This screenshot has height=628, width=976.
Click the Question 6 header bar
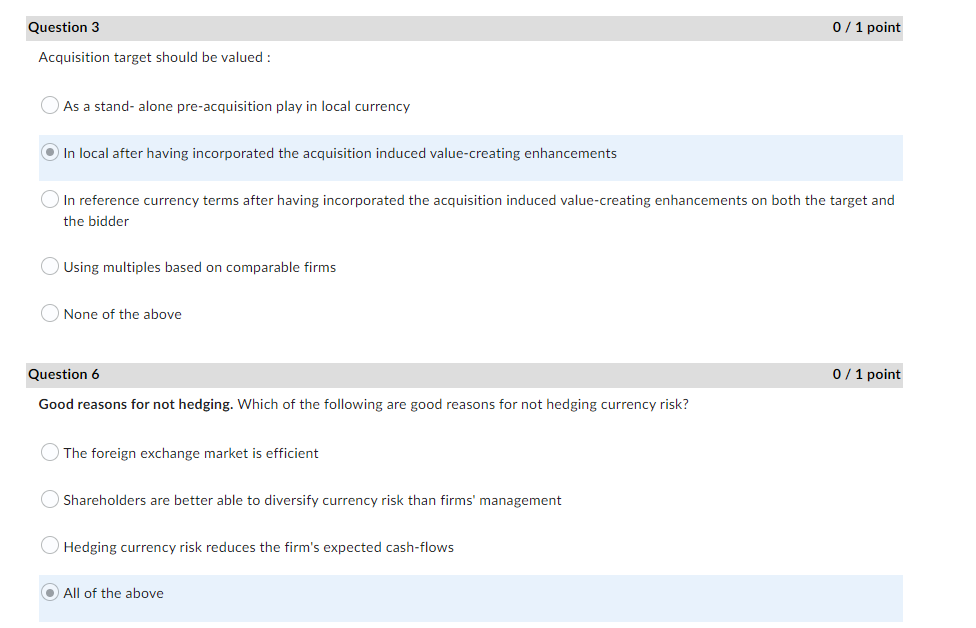click(x=400, y=374)
